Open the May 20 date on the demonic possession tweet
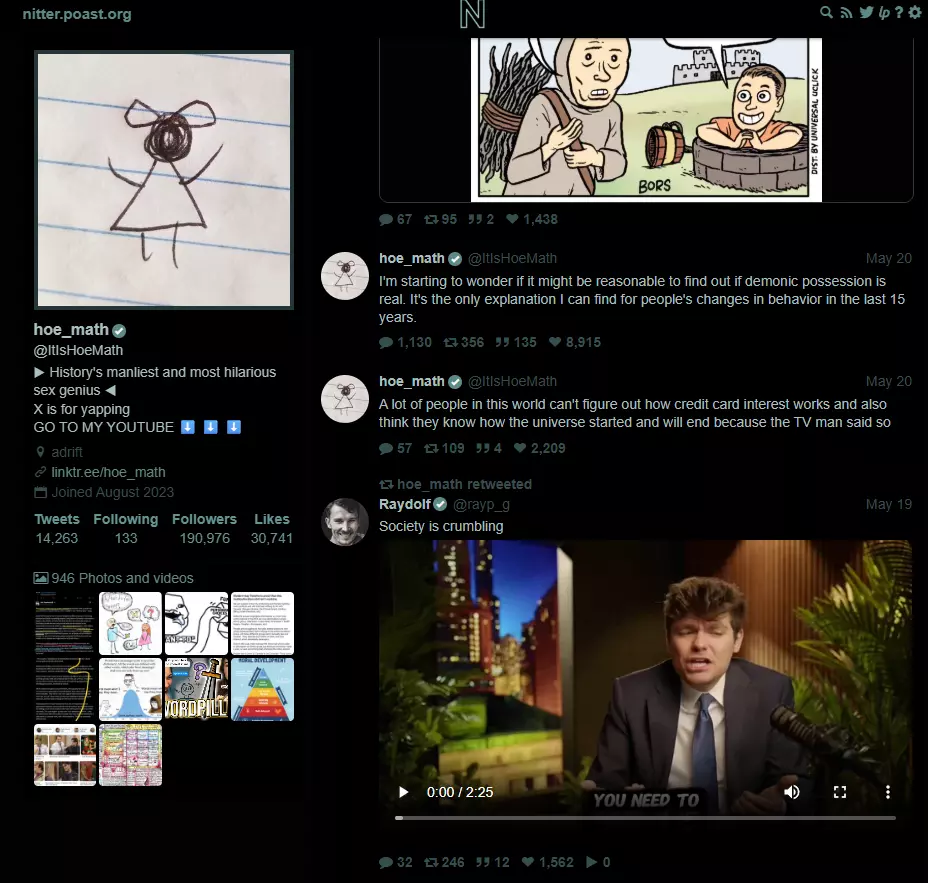The height and width of the screenshot is (883, 928). (x=888, y=259)
